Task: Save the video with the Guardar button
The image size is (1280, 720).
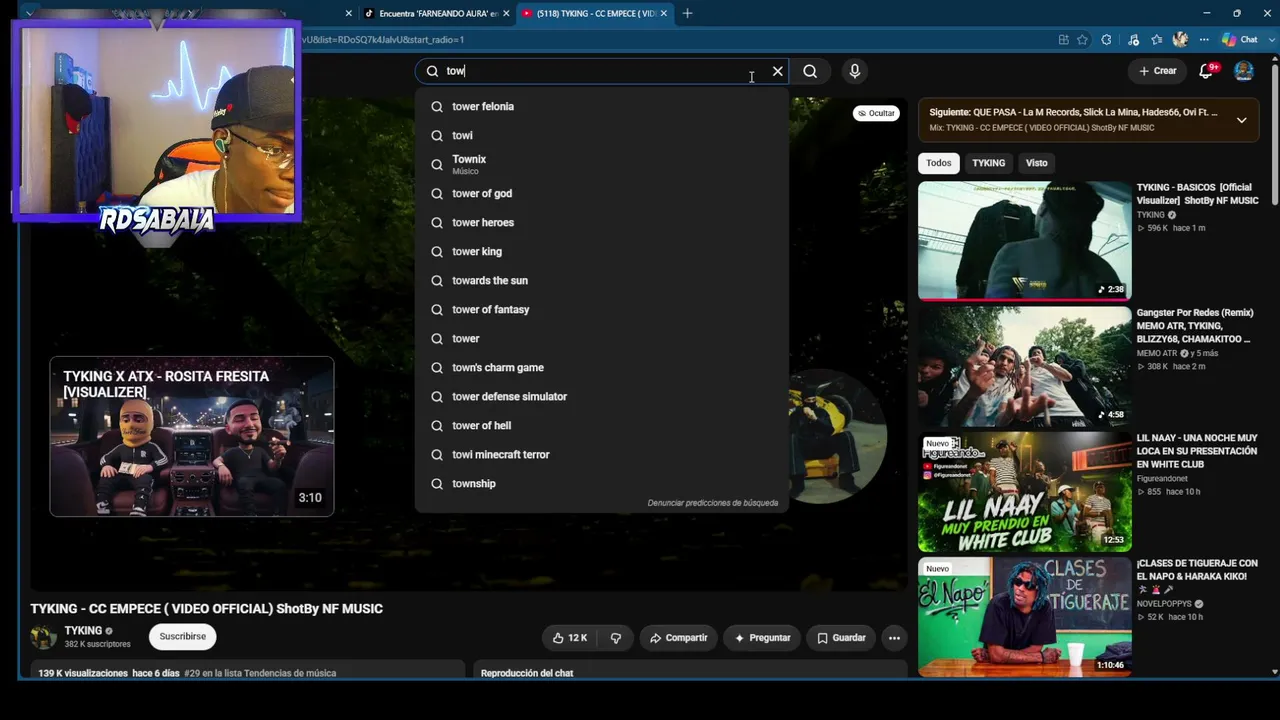Action: [840, 638]
